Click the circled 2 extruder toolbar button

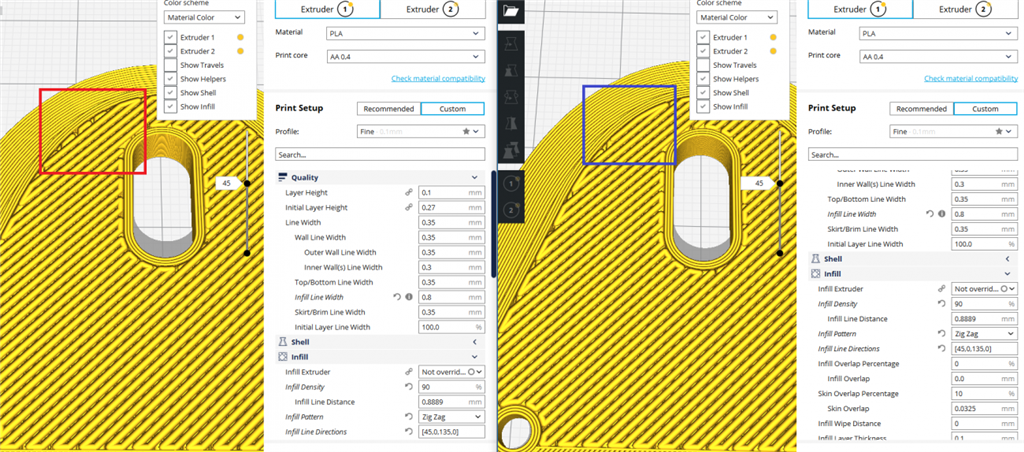[513, 210]
